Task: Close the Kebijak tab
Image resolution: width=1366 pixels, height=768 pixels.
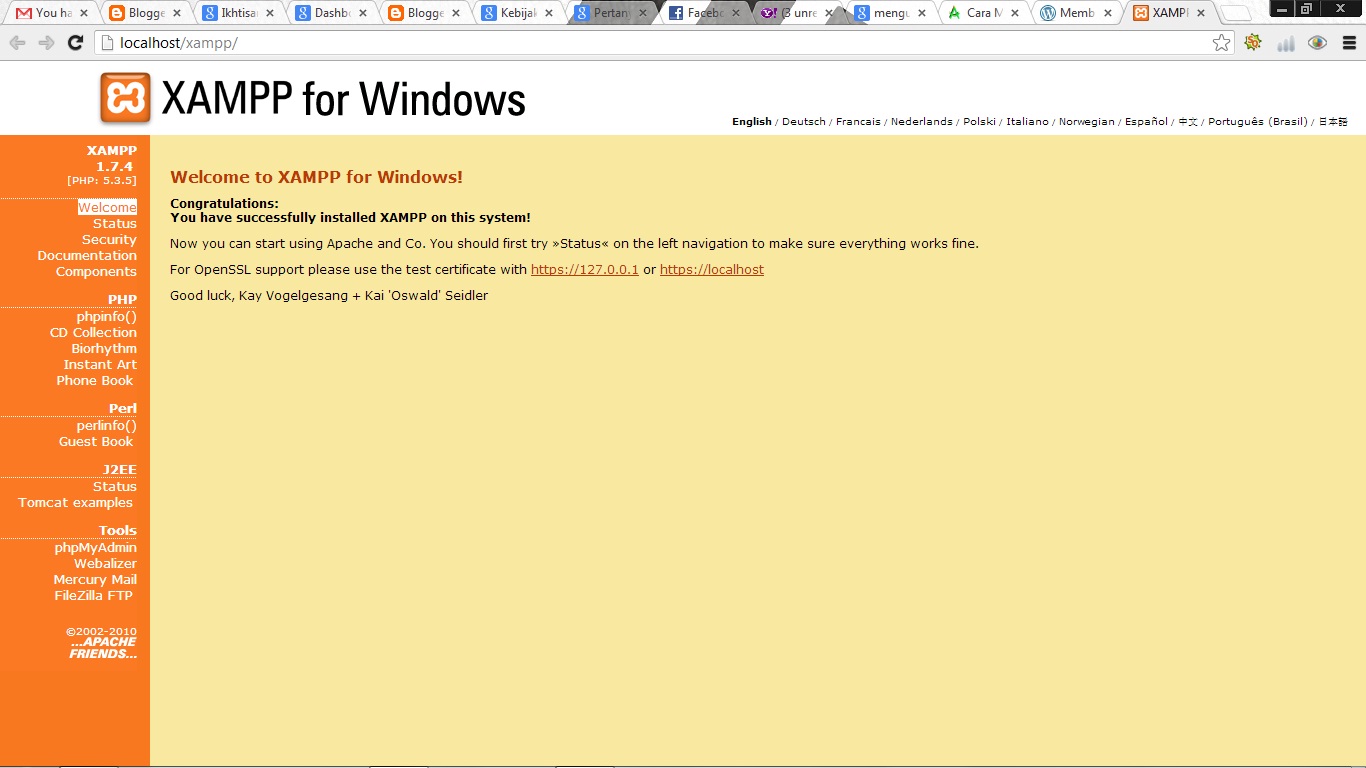Action: (549, 13)
